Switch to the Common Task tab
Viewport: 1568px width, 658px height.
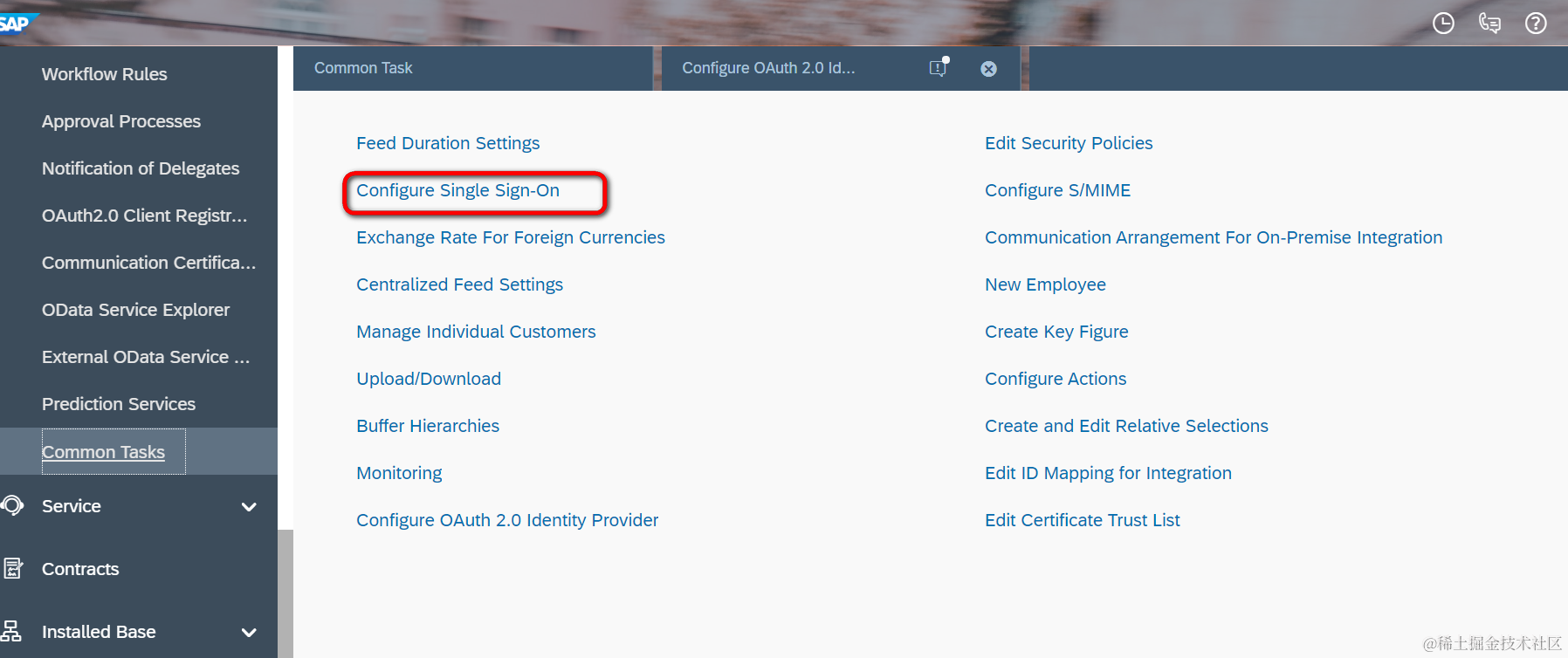pyautogui.click(x=473, y=68)
